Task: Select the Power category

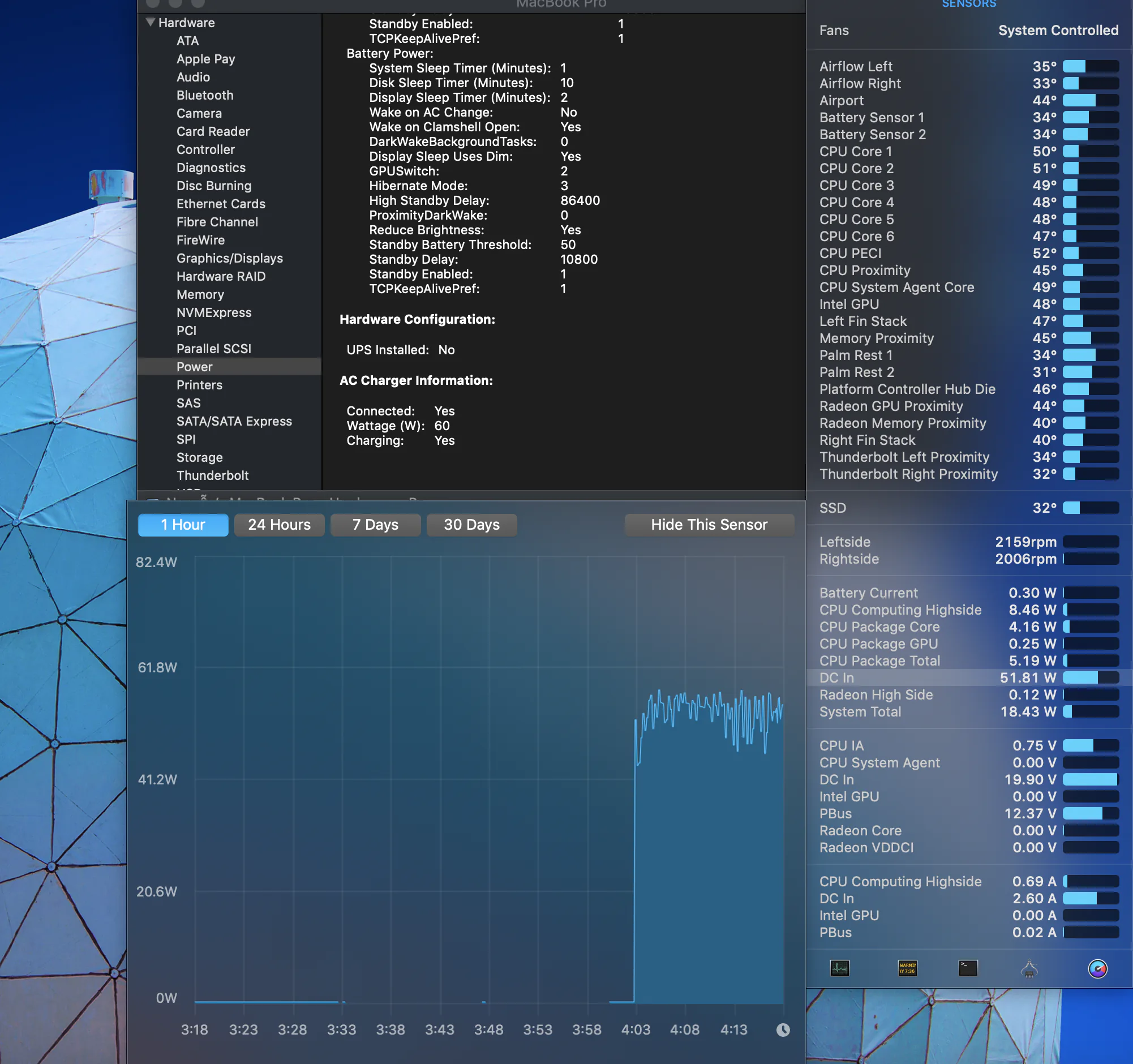Action: click(x=230, y=366)
